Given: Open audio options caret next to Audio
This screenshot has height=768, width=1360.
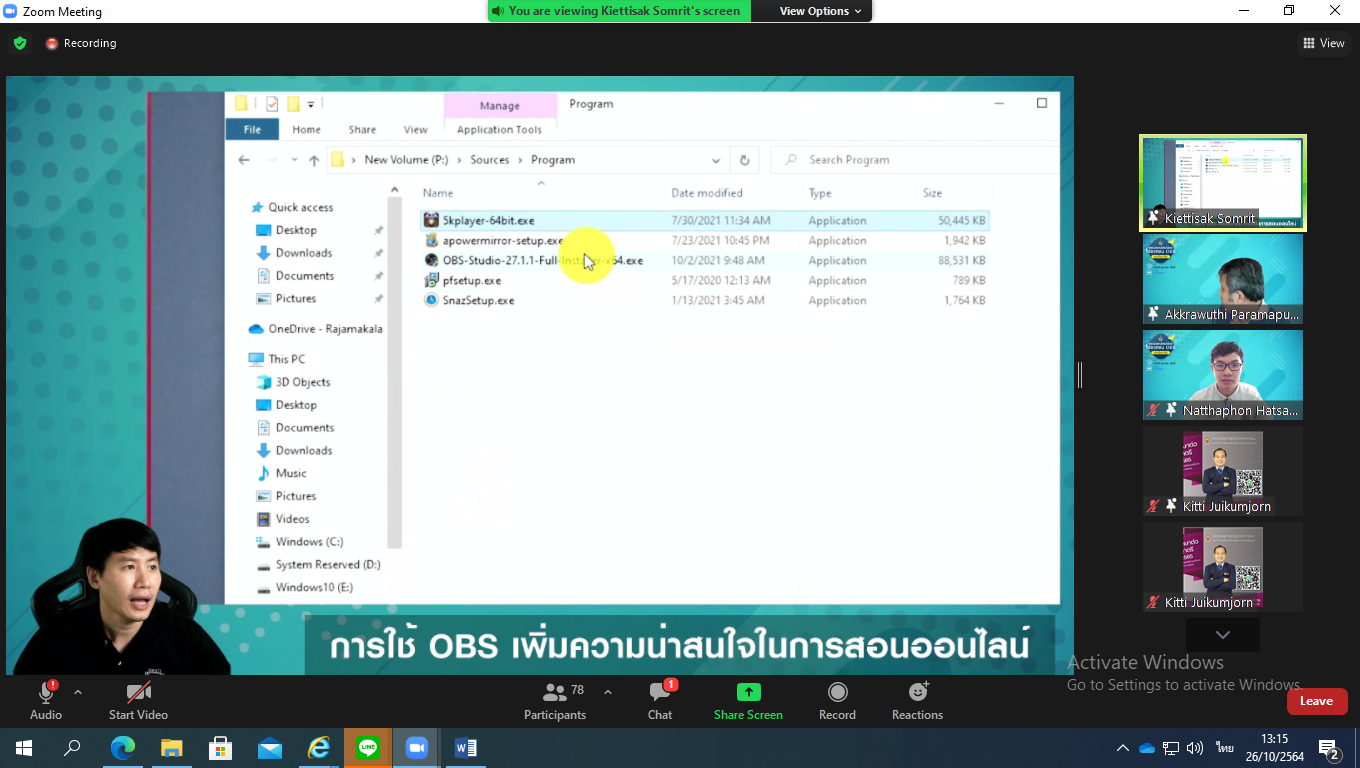Looking at the screenshot, I should (78, 692).
